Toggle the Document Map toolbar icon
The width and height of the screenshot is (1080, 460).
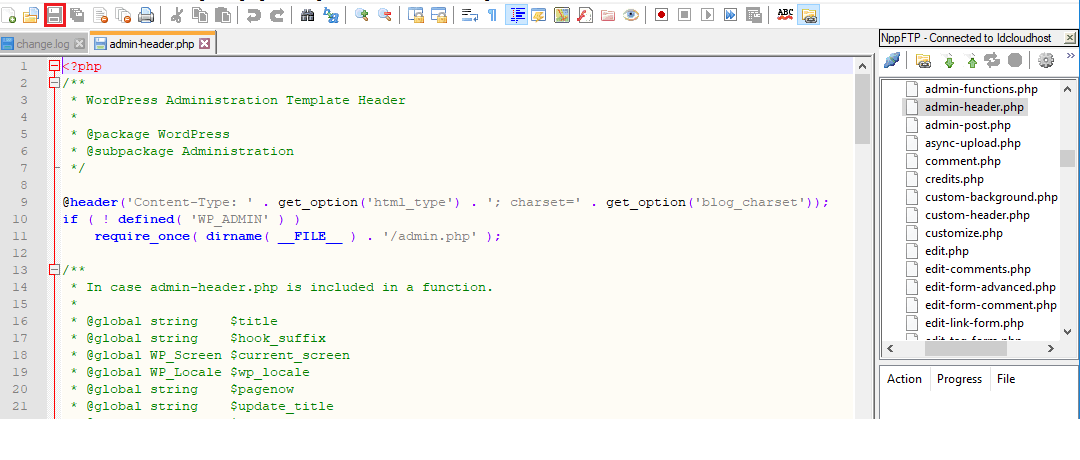click(x=562, y=14)
